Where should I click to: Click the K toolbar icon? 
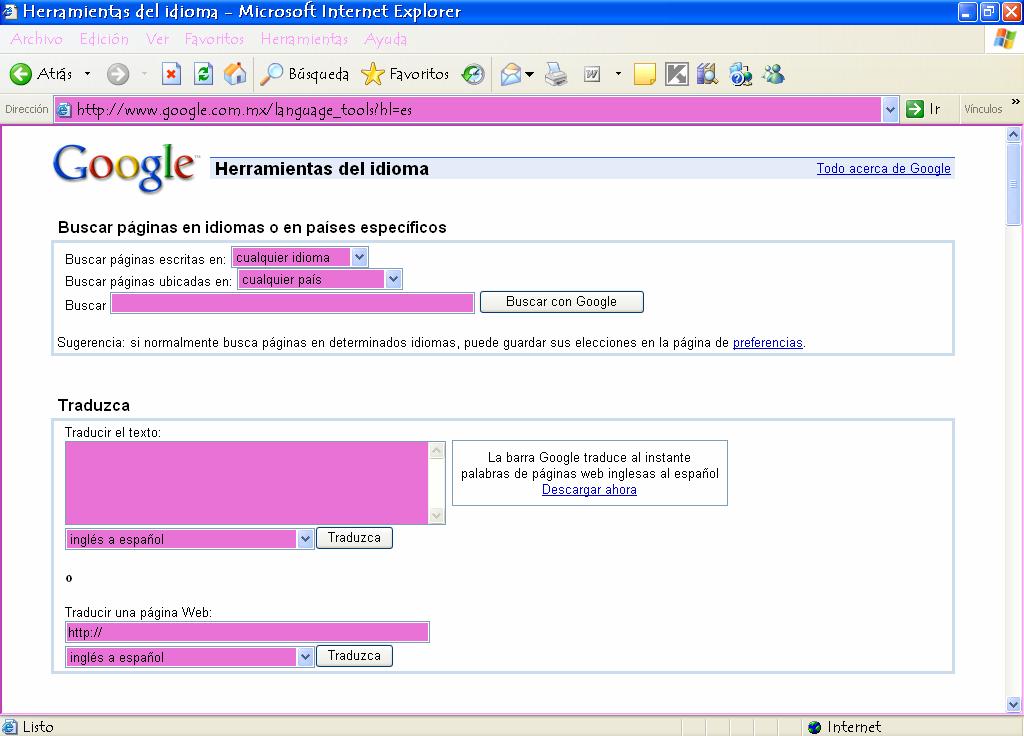pyautogui.click(x=677, y=74)
